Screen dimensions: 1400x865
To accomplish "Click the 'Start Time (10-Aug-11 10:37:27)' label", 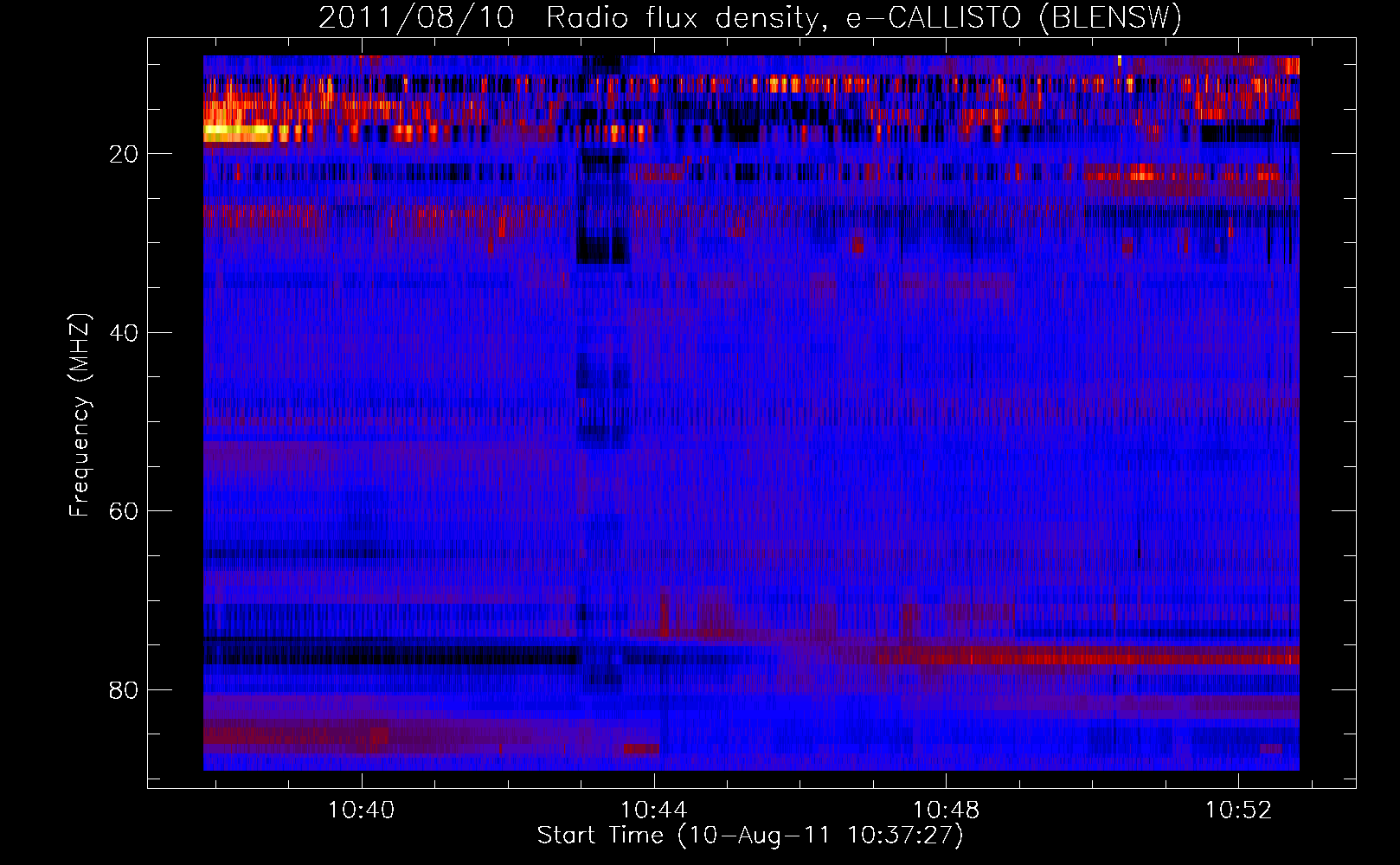I will pos(749,836).
